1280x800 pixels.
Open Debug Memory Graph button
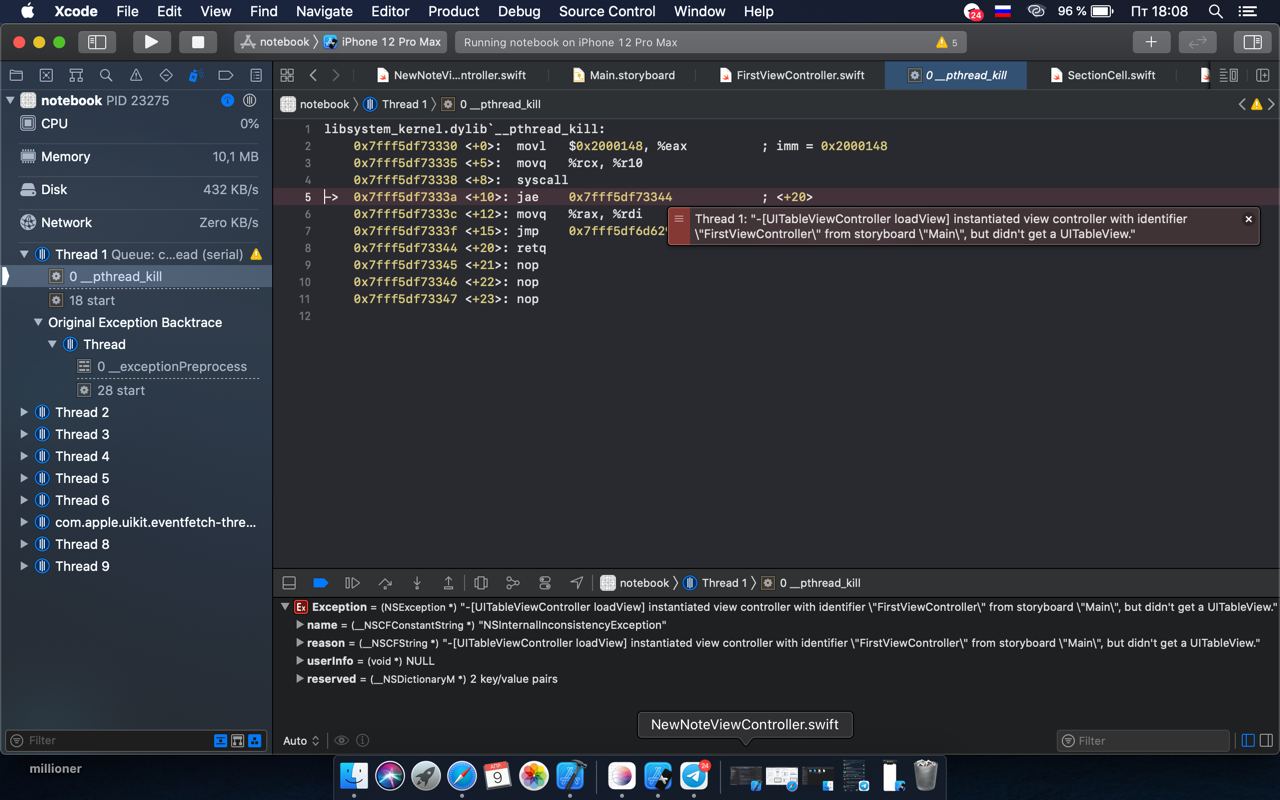pyautogui.click(x=513, y=583)
